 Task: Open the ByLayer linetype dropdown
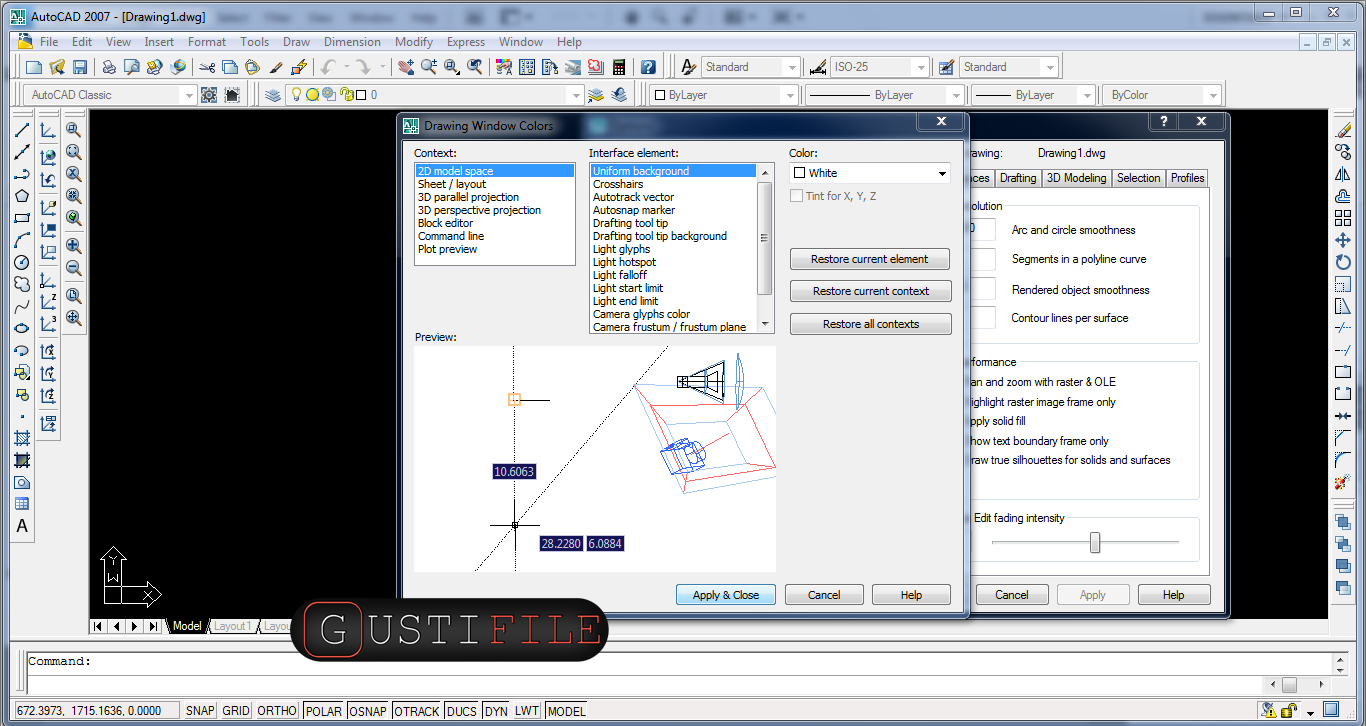884,95
